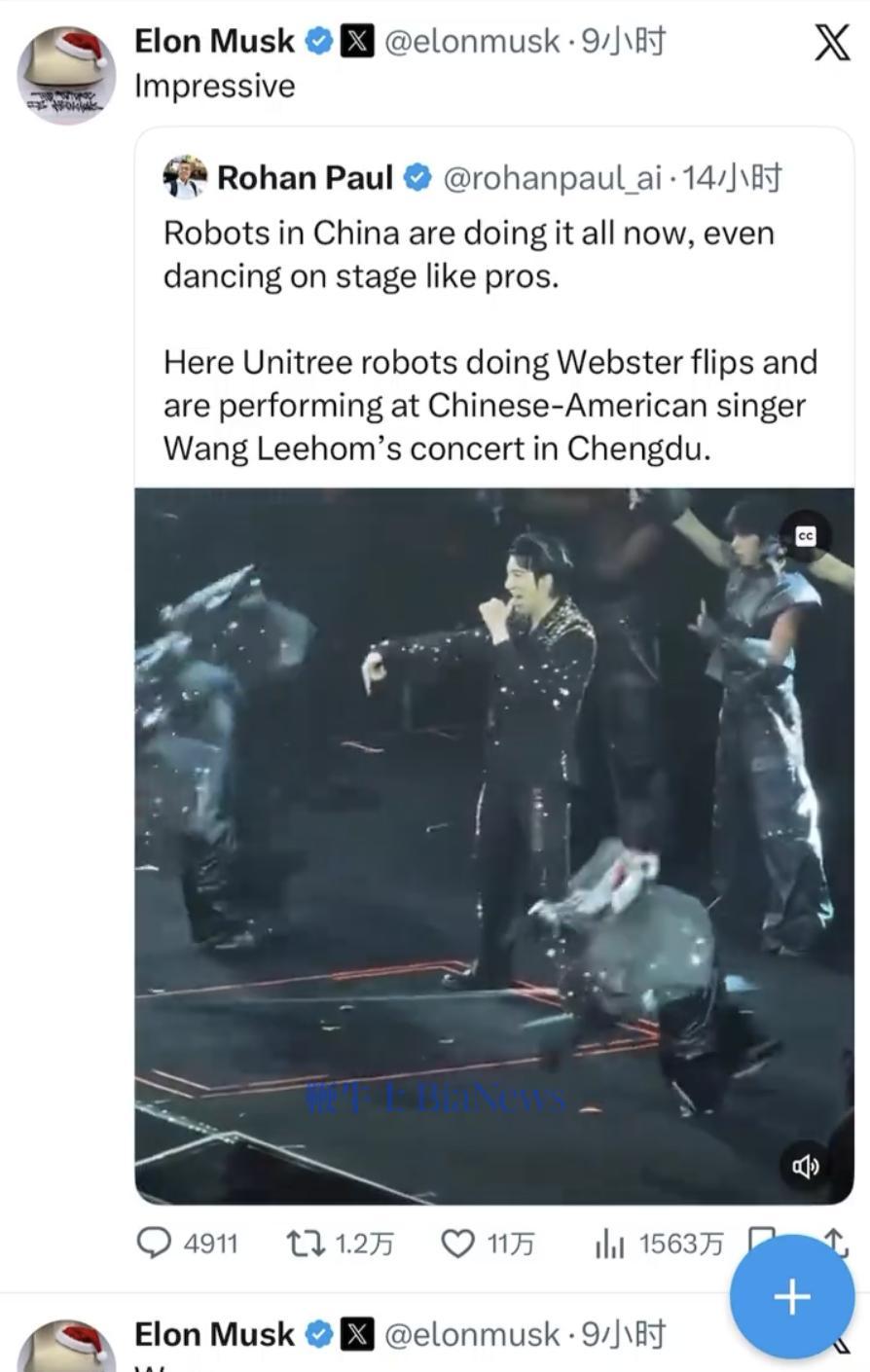The image size is (870, 1372).
Task: Open the @rohanpaul_ai handle
Action: click(553, 178)
